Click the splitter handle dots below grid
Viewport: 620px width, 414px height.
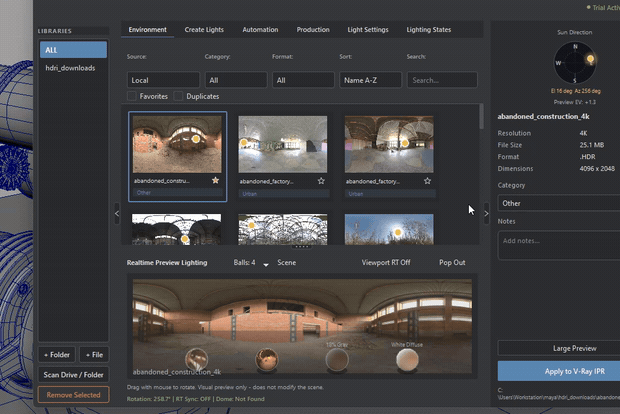coord(302,247)
